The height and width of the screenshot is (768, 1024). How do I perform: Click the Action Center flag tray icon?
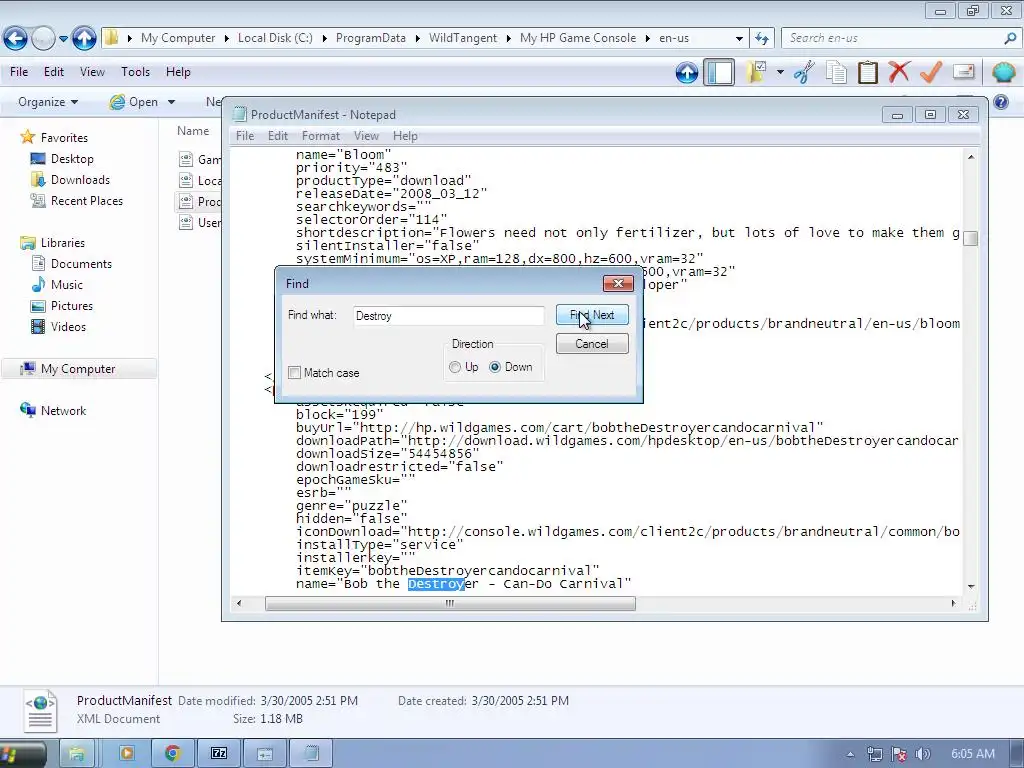pyautogui.click(x=899, y=754)
